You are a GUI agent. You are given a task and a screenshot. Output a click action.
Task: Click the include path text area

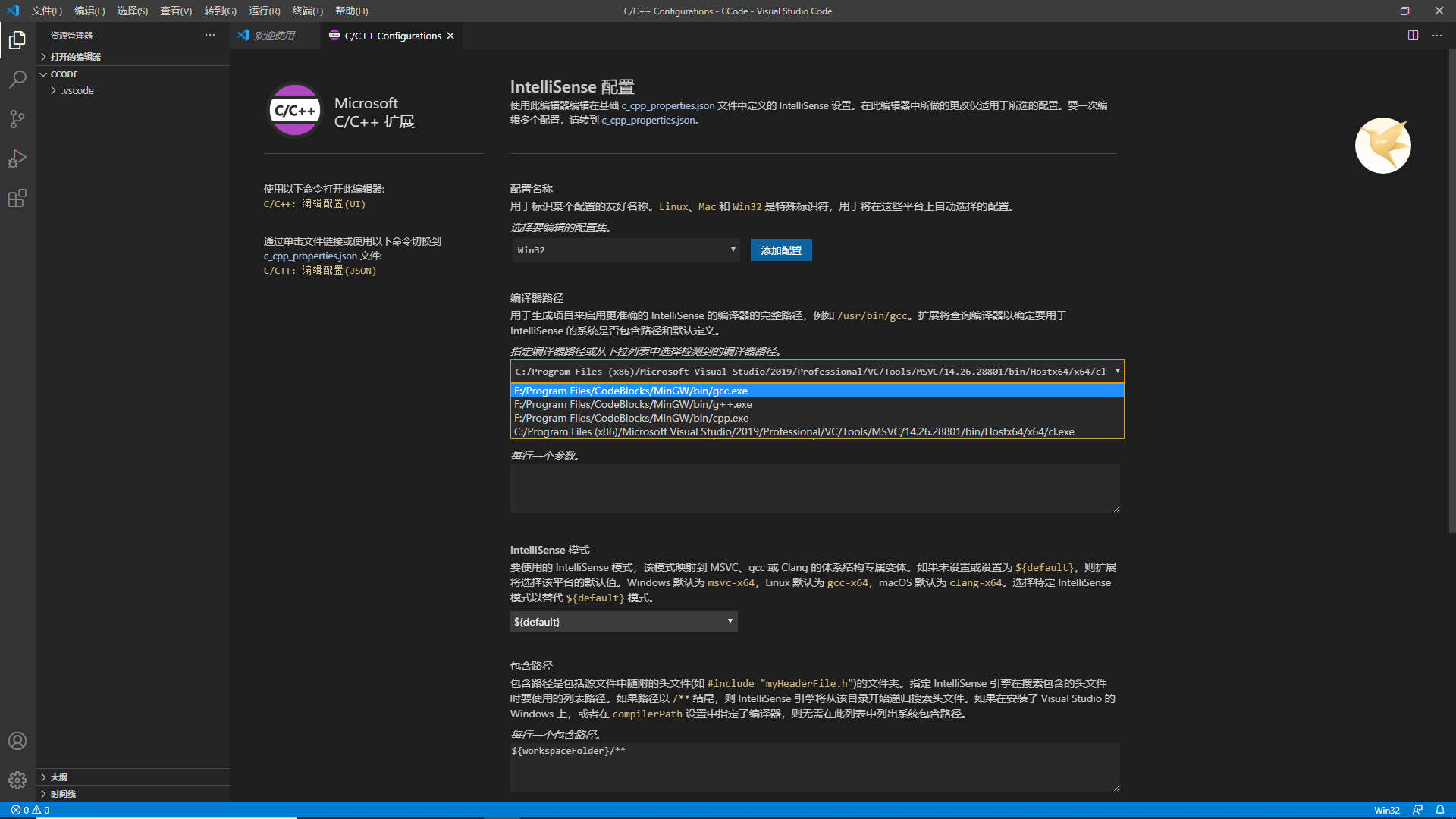814,767
